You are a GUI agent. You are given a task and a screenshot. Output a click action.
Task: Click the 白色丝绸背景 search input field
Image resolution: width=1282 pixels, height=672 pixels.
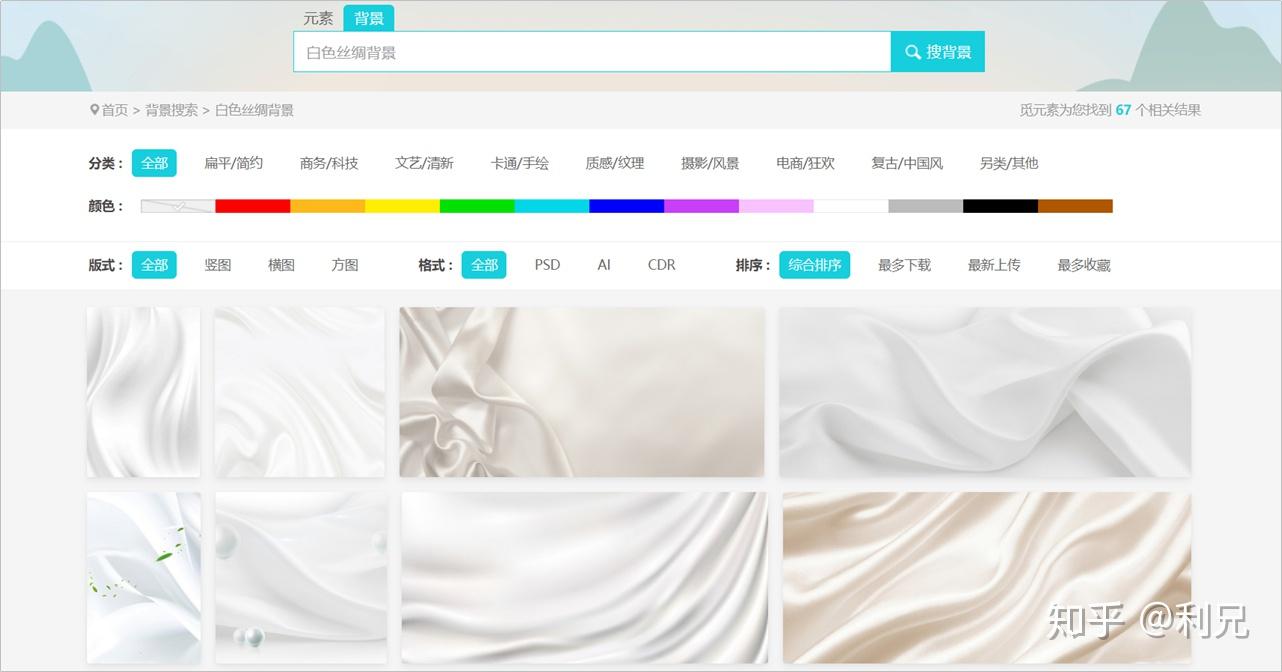[592, 52]
